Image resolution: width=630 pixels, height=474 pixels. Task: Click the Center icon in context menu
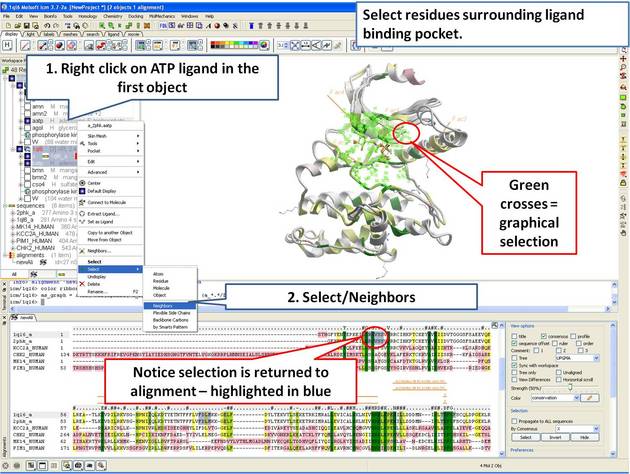pyautogui.click(x=82, y=183)
